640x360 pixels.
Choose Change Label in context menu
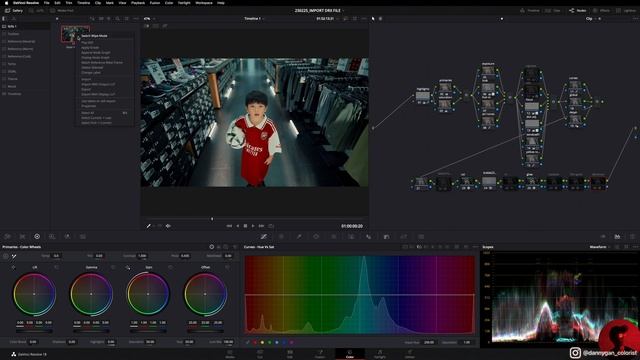pyautogui.click(x=91, y=73)
